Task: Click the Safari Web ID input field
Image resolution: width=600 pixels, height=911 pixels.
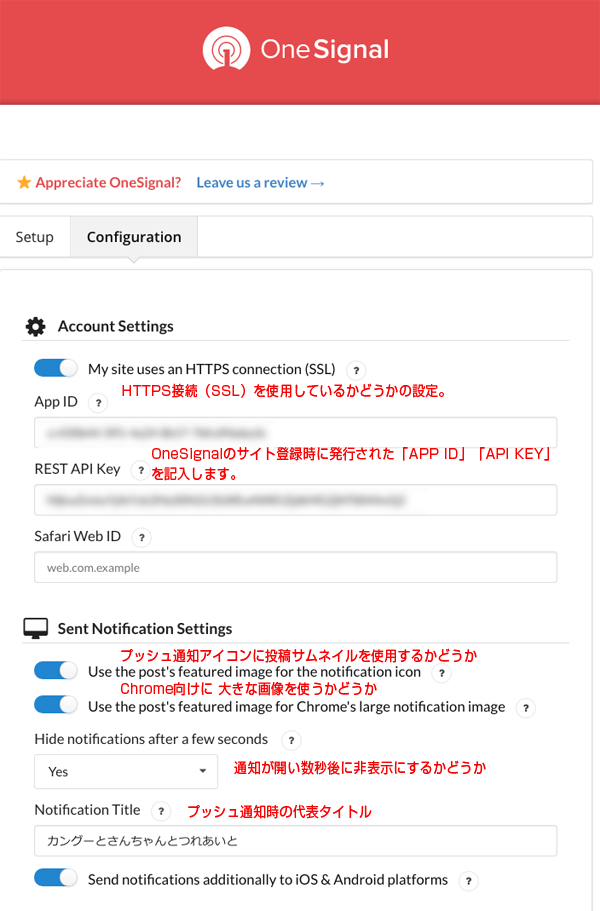Action: click(295, 568)
